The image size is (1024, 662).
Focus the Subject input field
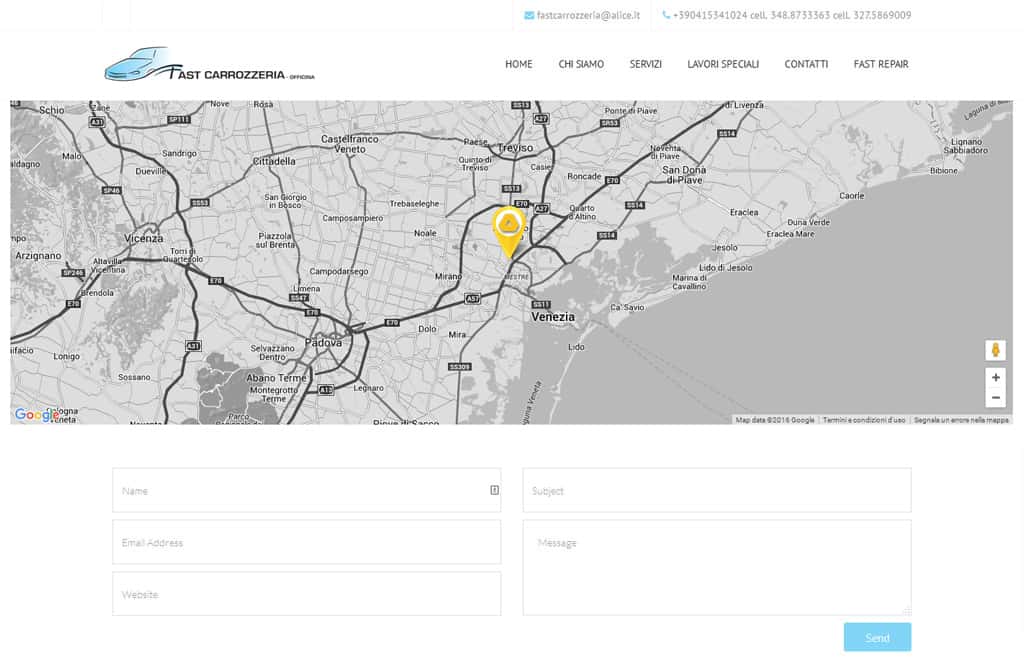[x=716, y=490]
